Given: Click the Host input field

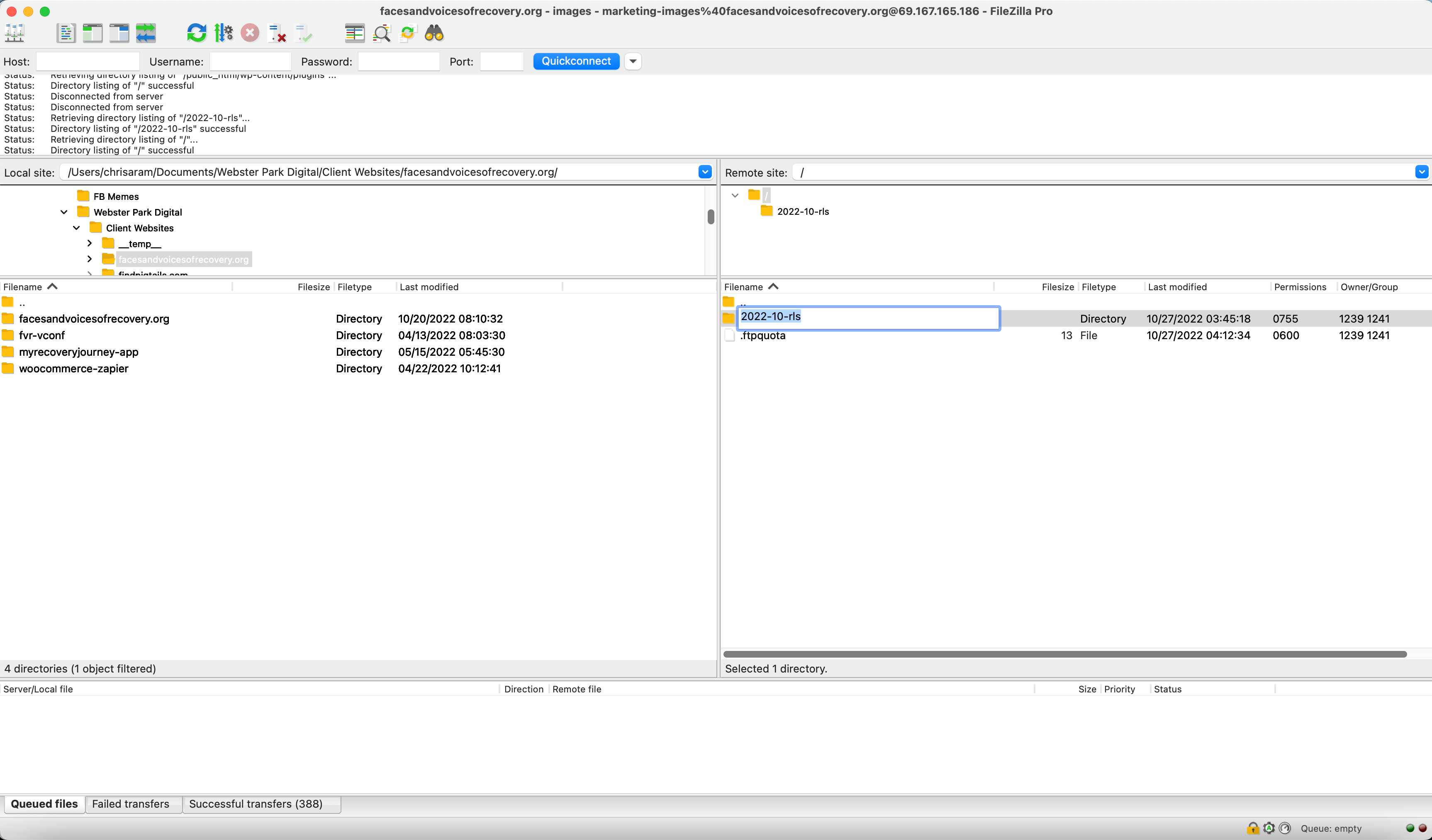Looking at the screenshot, I should pos(88,61).
